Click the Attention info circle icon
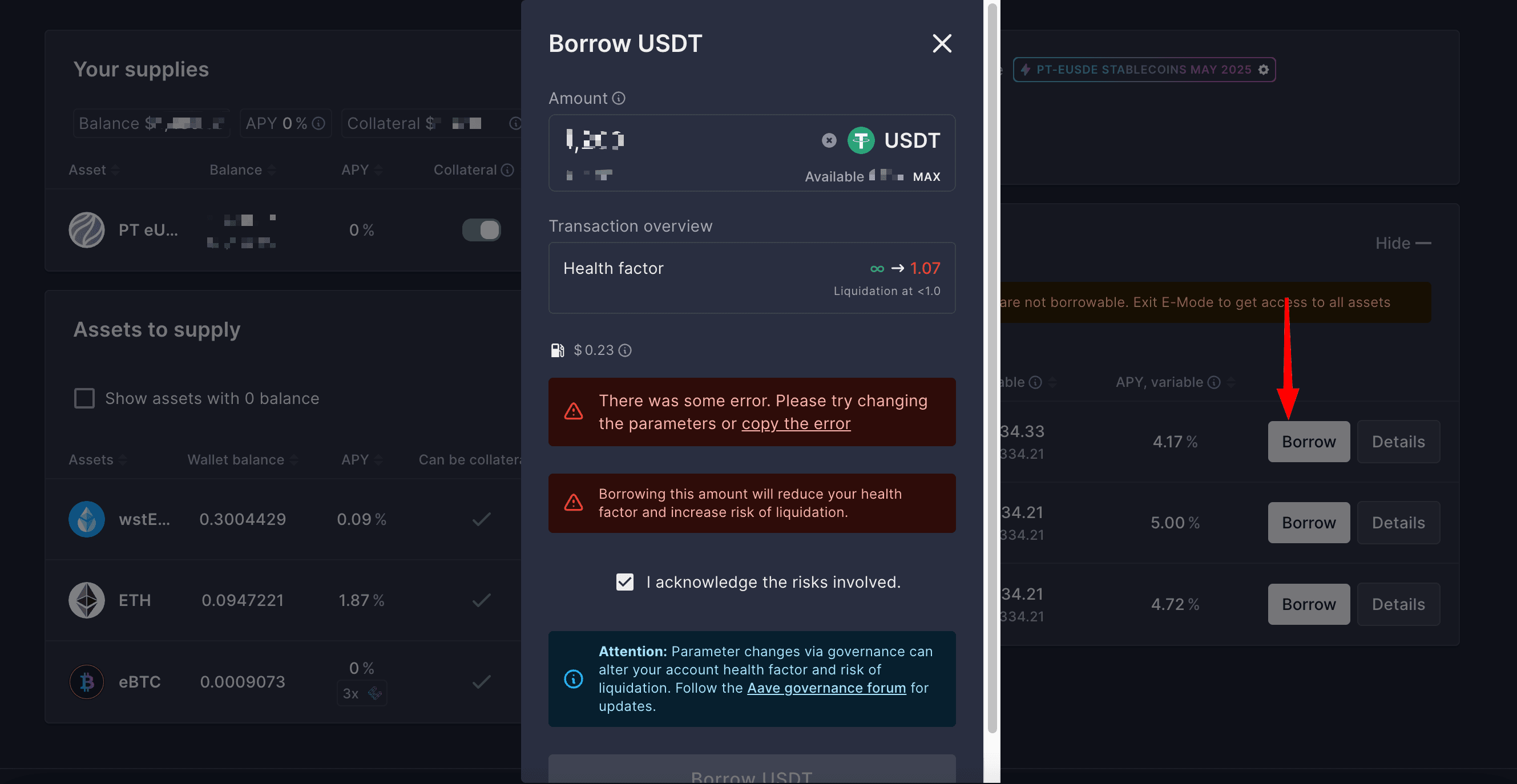 click(573, 679)
